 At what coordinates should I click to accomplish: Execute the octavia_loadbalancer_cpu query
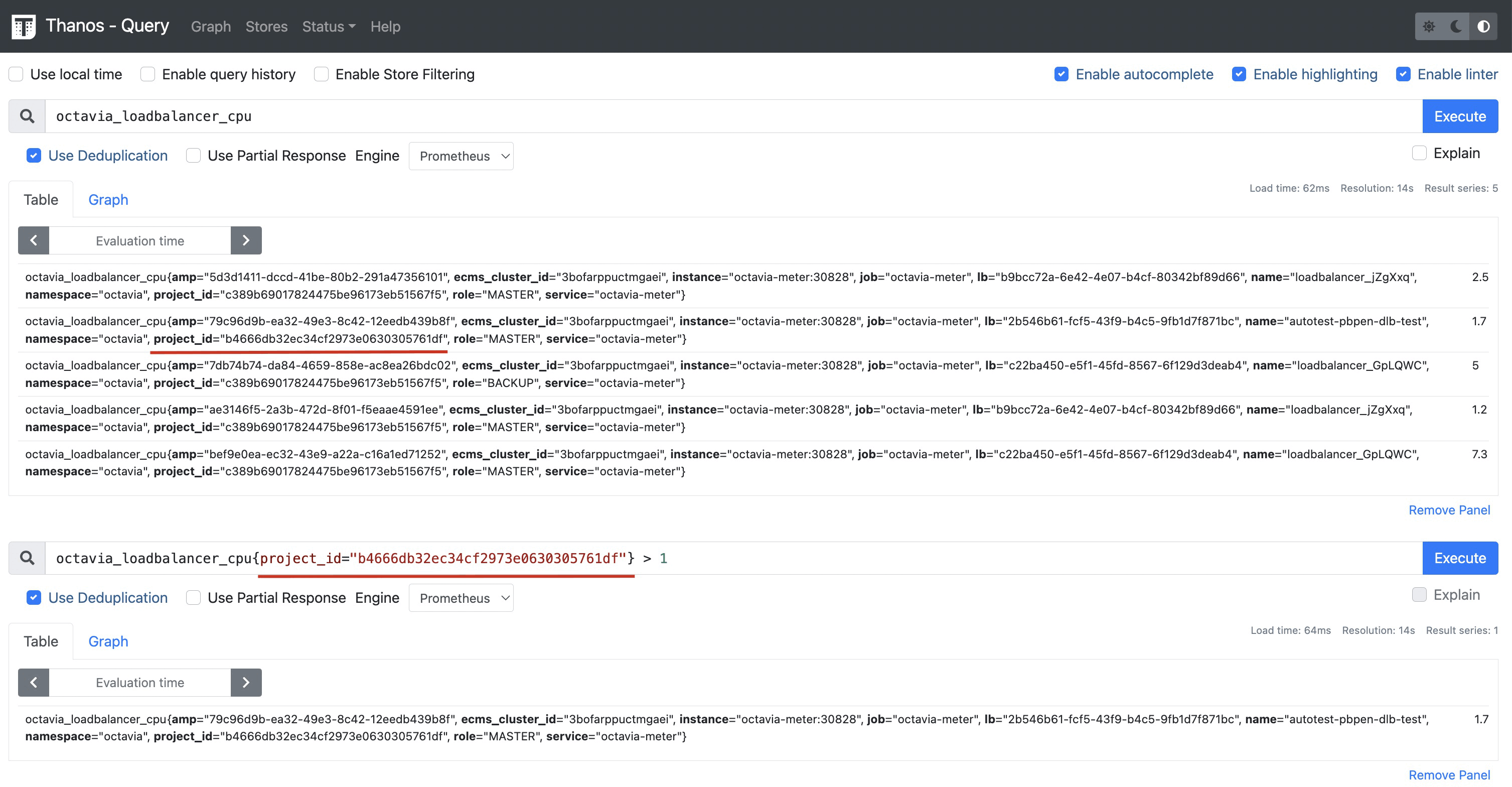[x=1459, y=116]
